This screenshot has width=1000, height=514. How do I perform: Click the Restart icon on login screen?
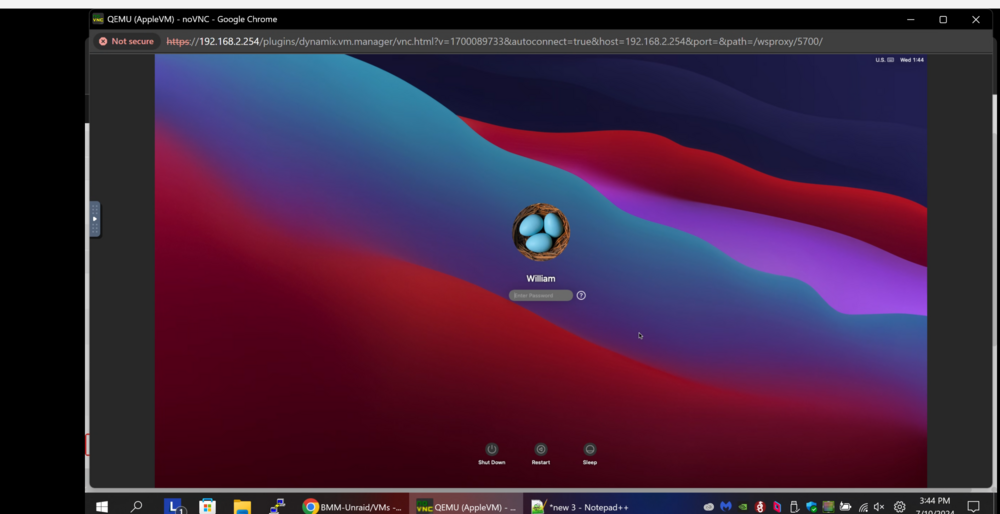(x=541, y=450)
